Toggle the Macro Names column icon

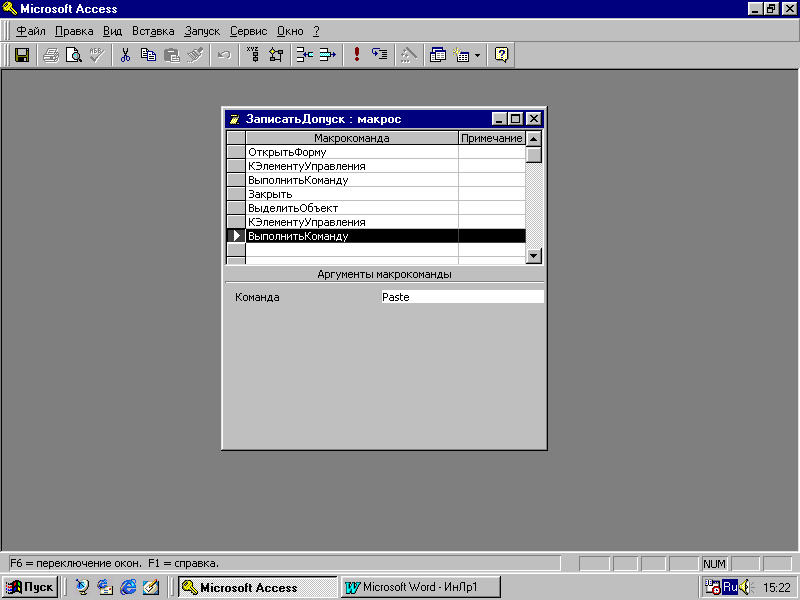pyautogui.click(x=253, y=55)
